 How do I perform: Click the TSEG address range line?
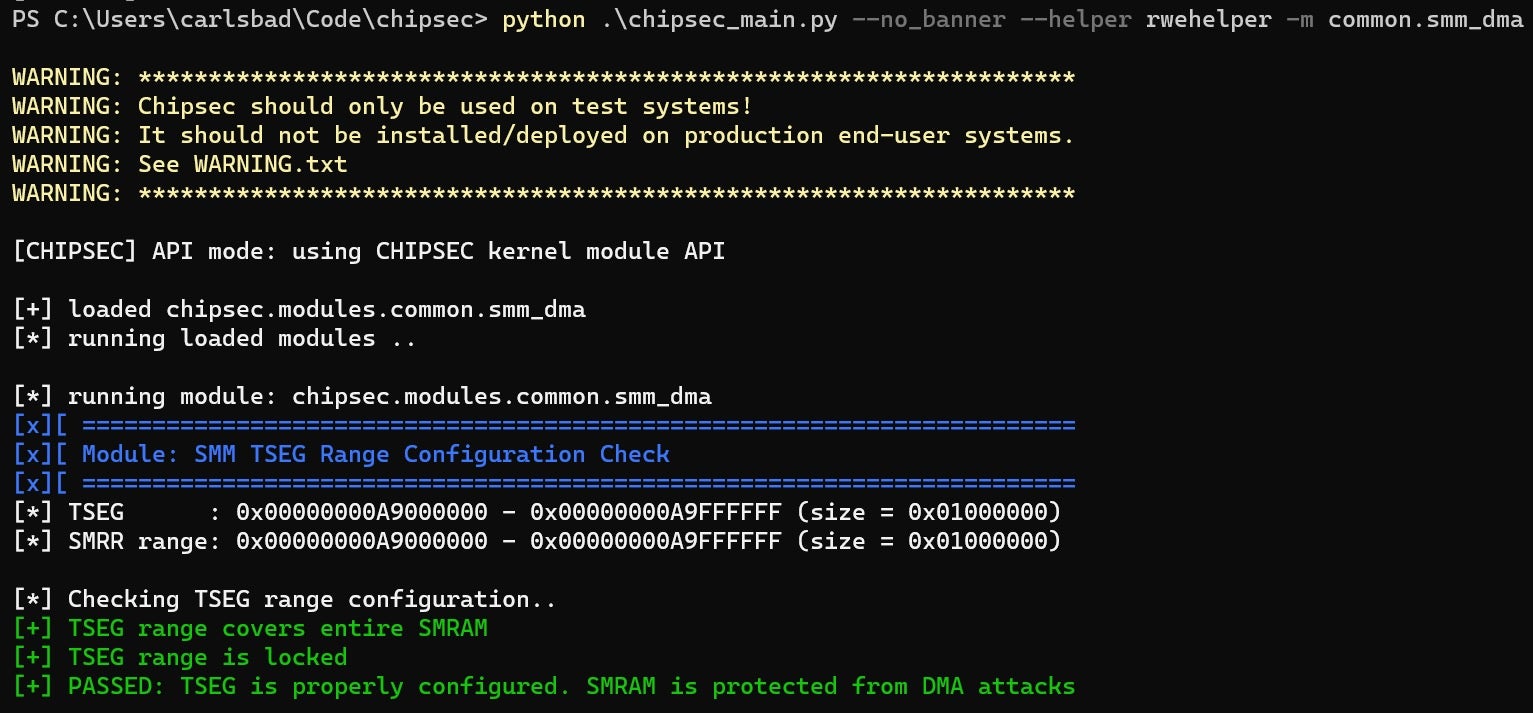tap(536, 512)
